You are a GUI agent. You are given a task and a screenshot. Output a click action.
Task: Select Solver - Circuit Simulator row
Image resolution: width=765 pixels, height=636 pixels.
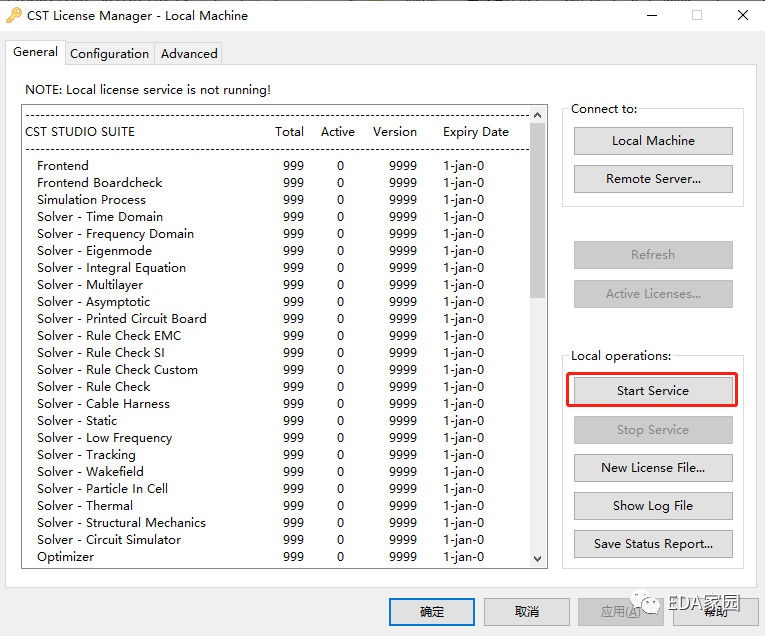pos(260,540)
